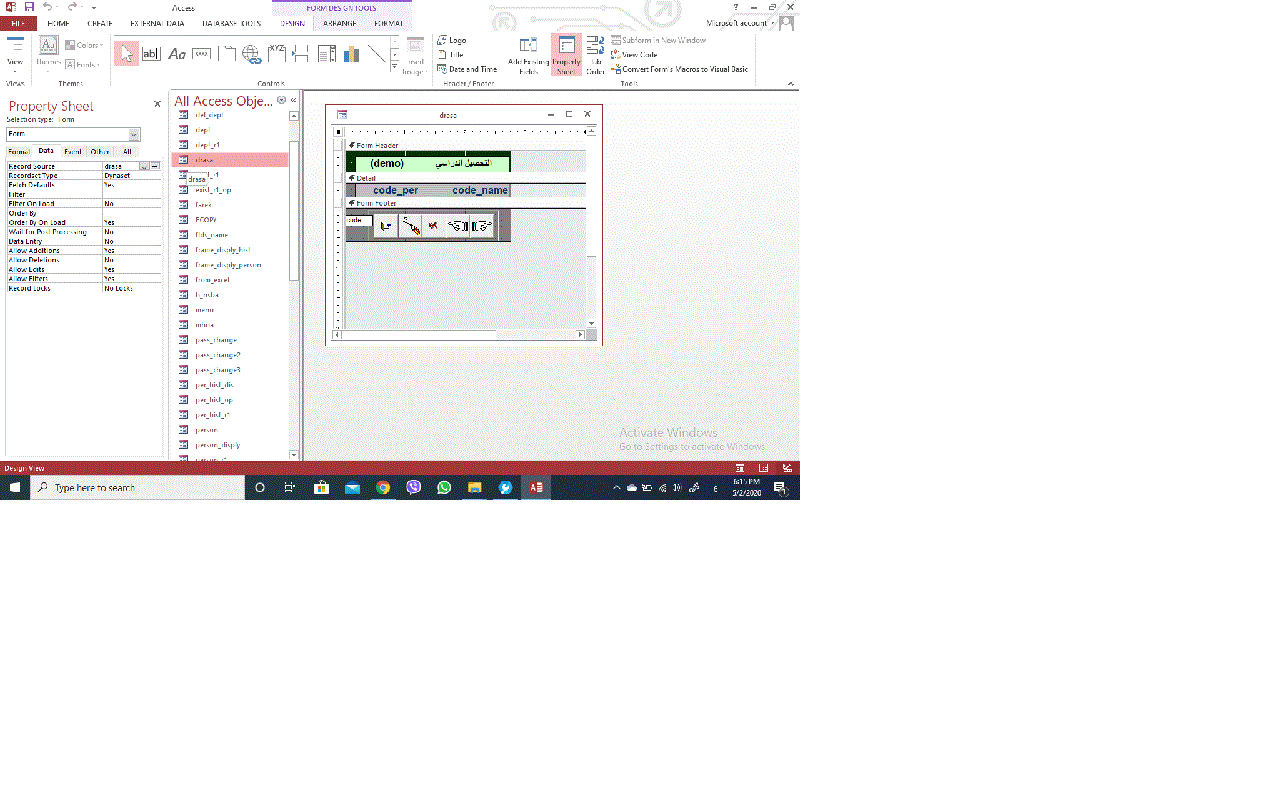
Task: Click the Save icon in quick access toolbar
Action: (x=29, y=7)
